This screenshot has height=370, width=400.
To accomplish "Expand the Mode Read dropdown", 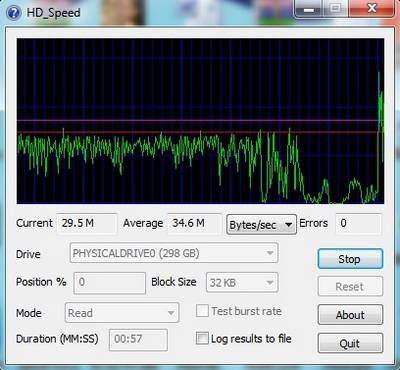I will coord(122,313).
